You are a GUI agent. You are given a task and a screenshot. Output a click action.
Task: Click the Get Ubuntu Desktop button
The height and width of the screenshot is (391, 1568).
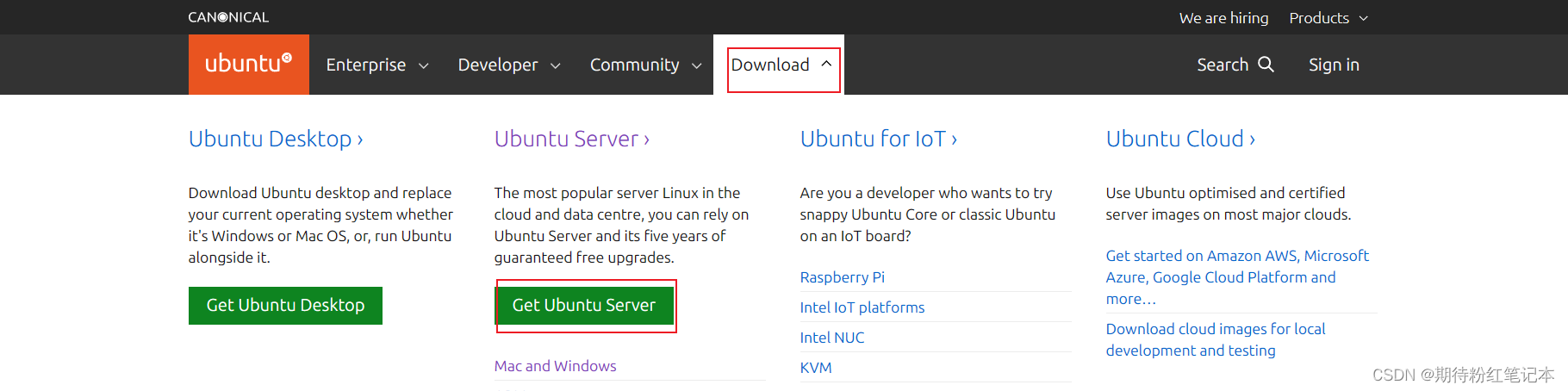[x=285, y=306]
